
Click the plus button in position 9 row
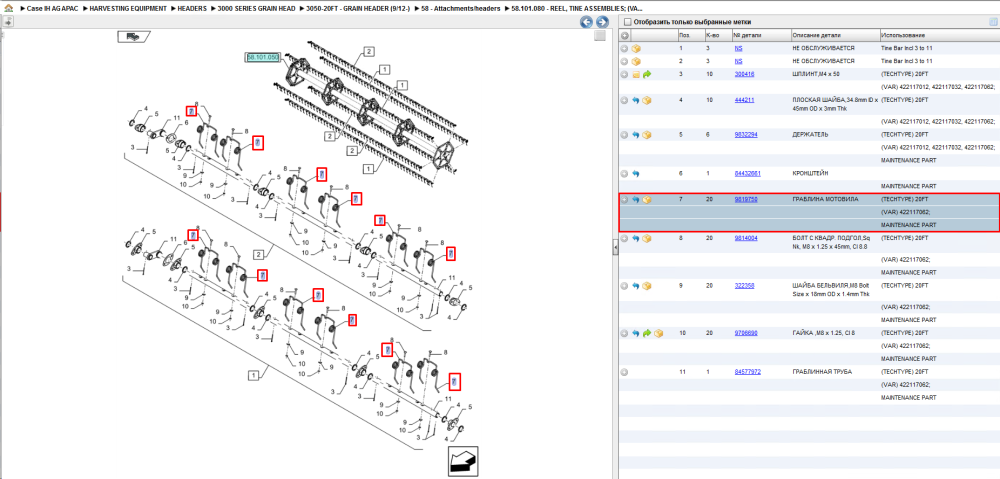pos(625,286)
